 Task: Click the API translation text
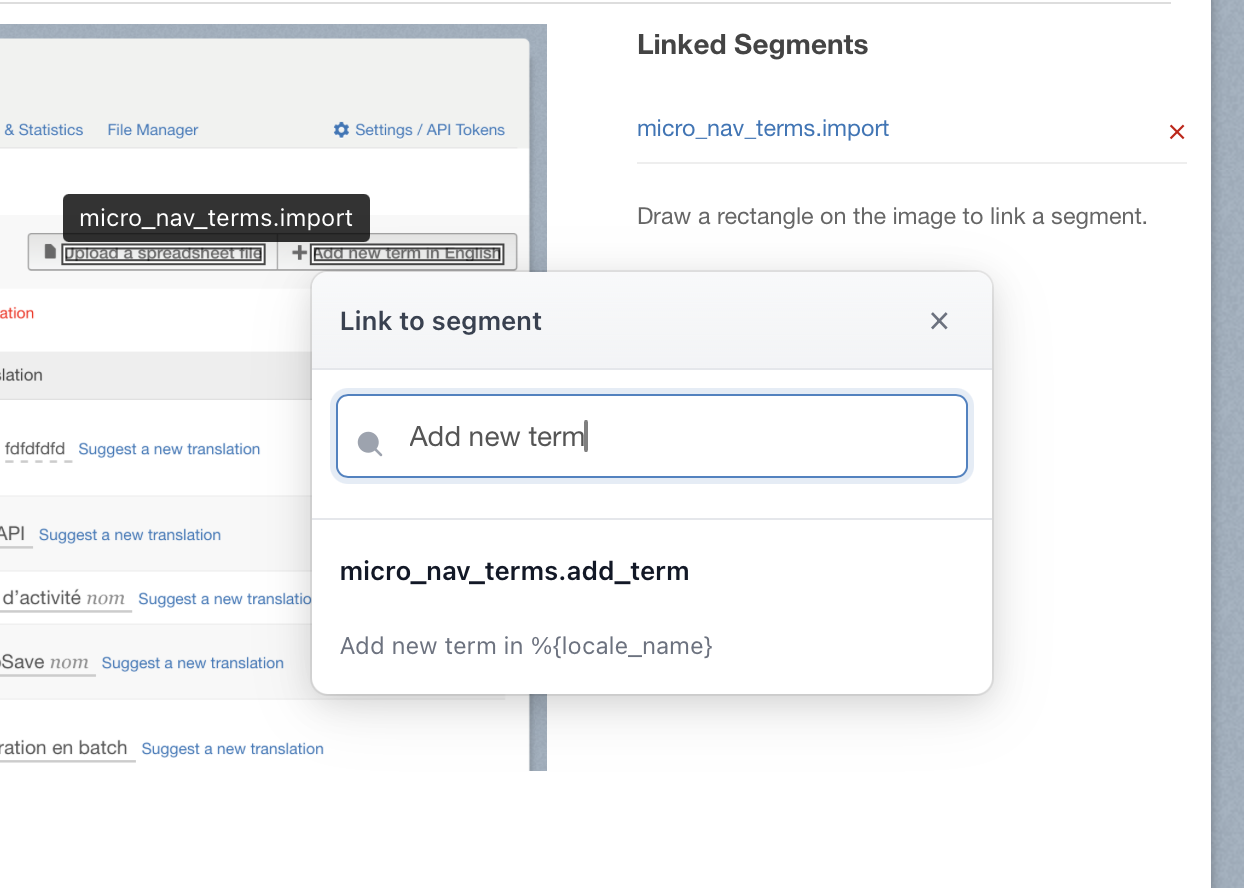[x=13, y=534]
